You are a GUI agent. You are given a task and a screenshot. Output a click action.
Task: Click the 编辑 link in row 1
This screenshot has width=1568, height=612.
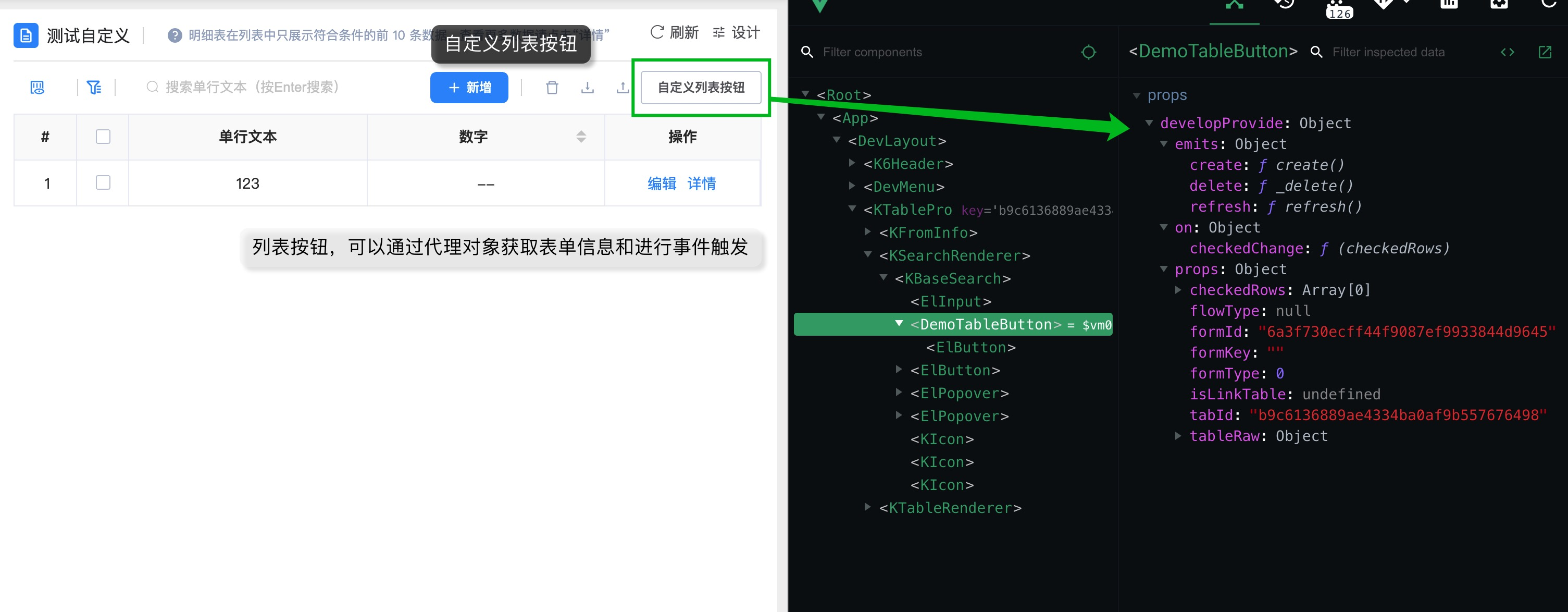click(662, 183)
